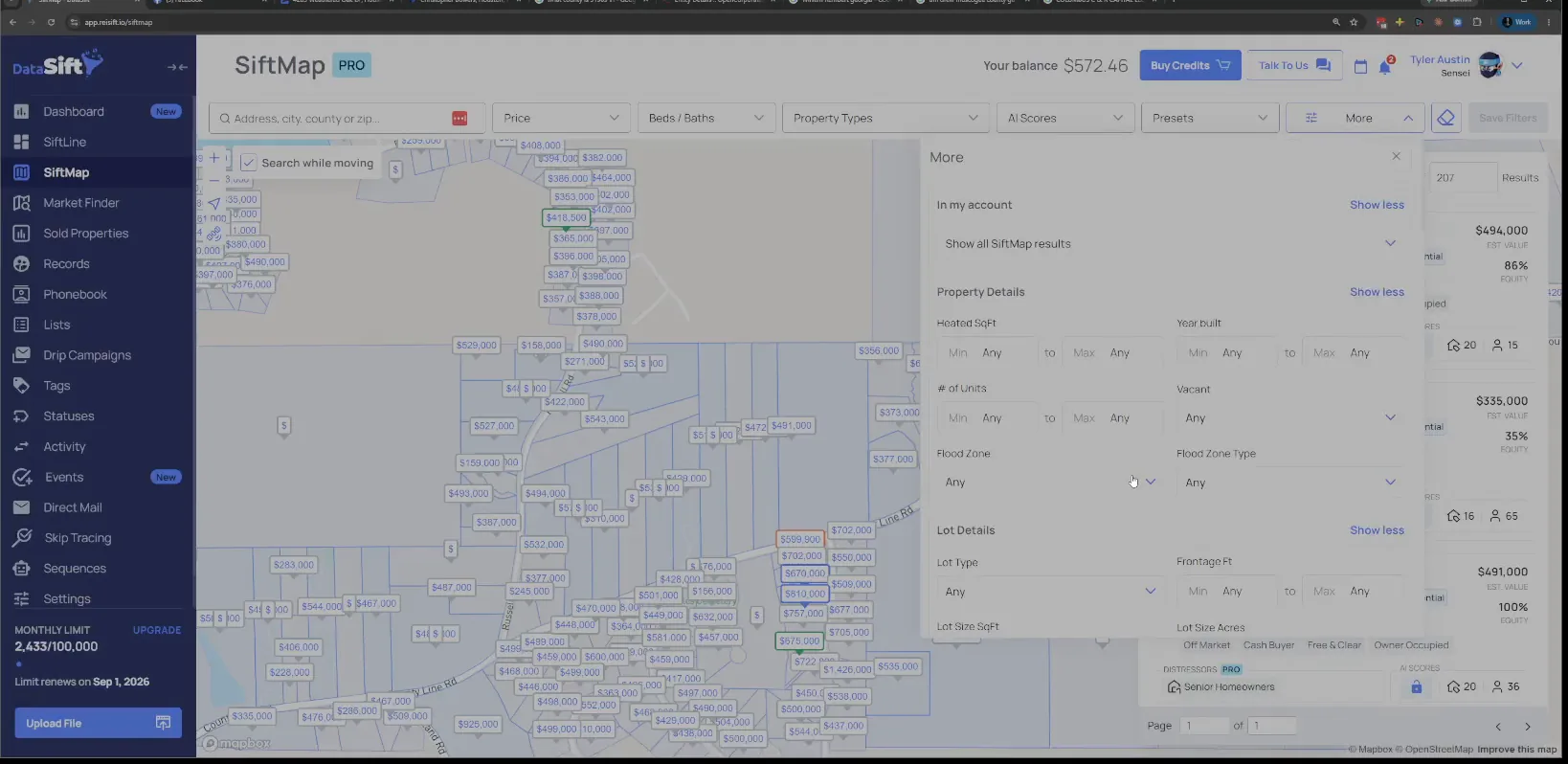Click the # of Units Min field

pos(988,418)
